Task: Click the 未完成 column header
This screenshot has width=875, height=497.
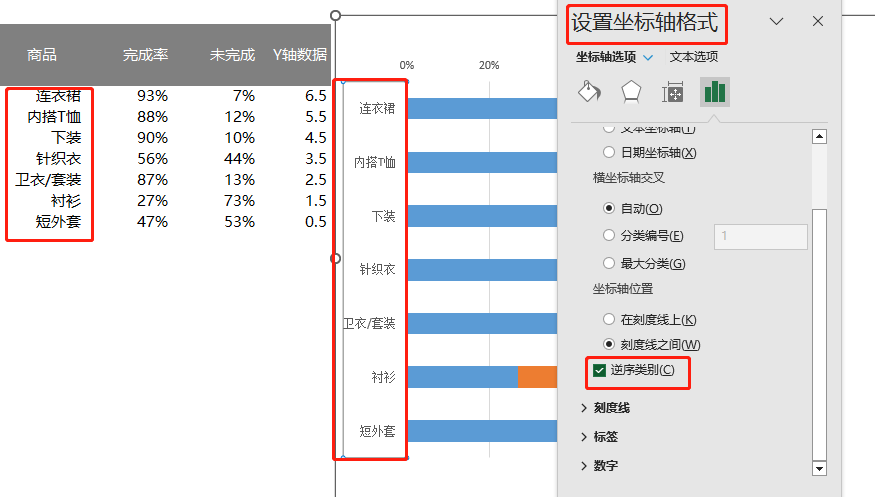Action: coord(232,55)
